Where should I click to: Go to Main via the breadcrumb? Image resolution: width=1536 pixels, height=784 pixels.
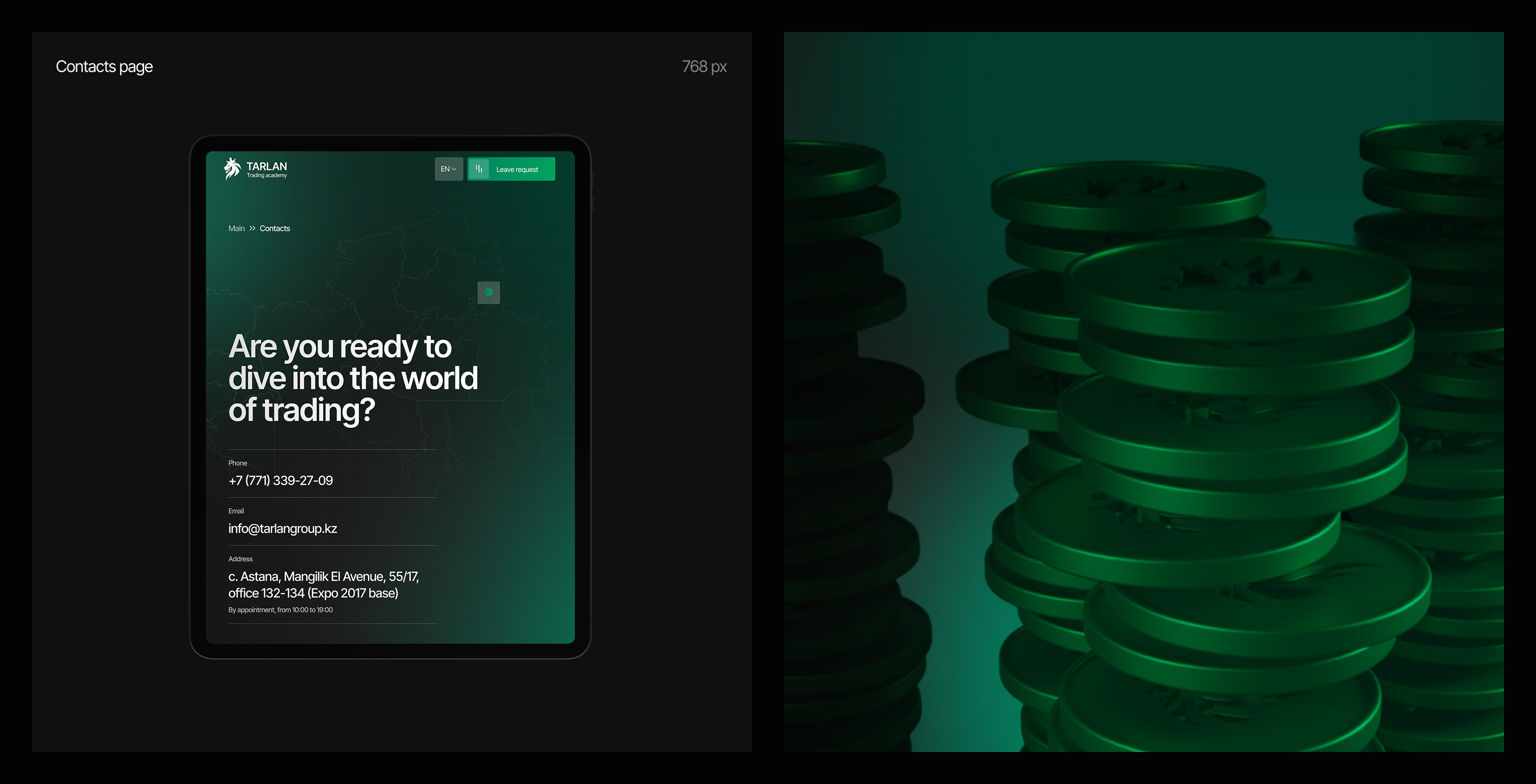click(x=236, y=228)
